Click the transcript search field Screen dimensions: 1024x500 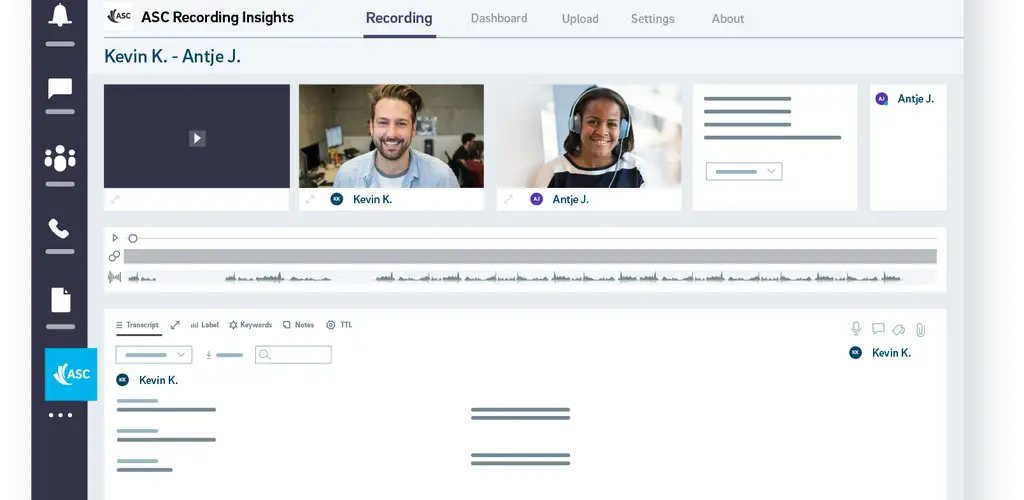(293, 355)
